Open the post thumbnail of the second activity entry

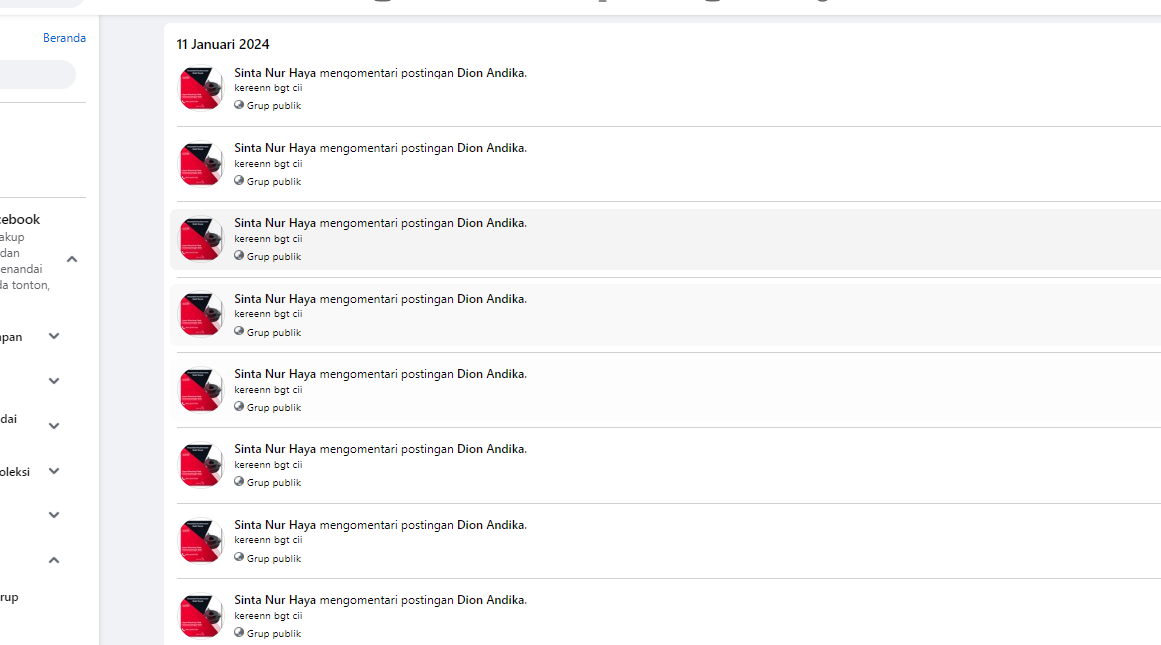[x=201, y=164]
